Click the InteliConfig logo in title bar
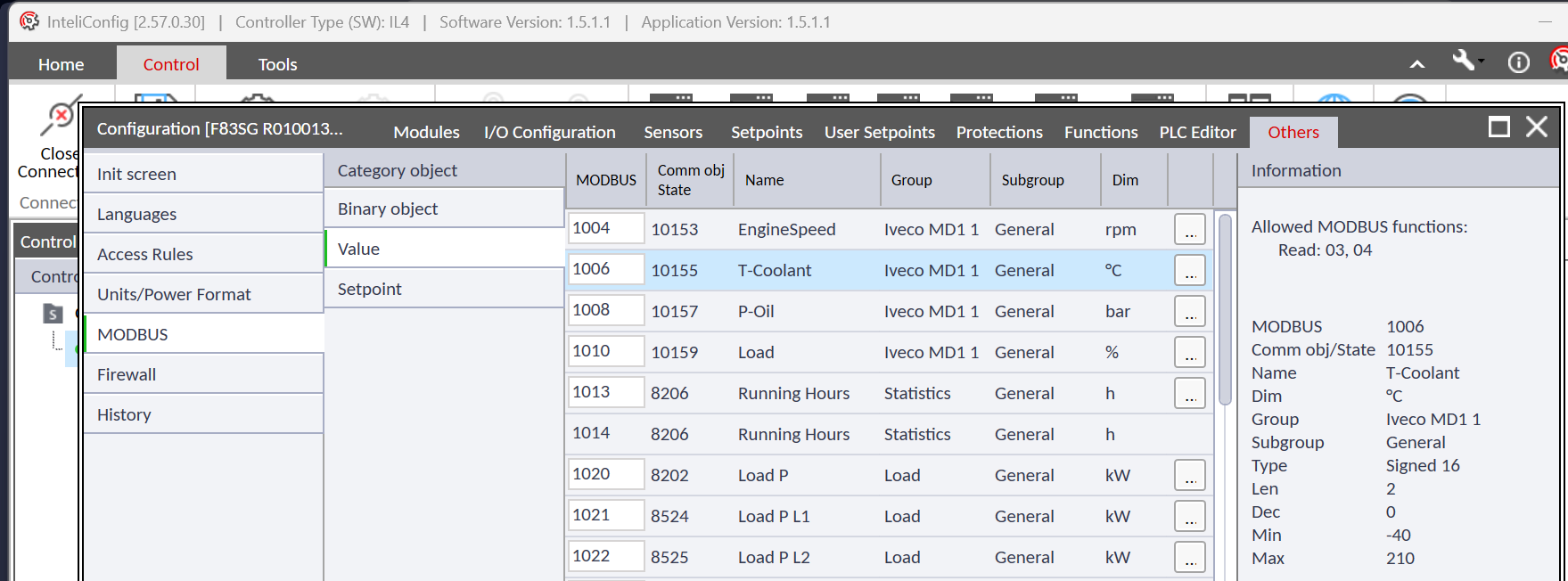The image size is (1568, 581). point(29,21)
